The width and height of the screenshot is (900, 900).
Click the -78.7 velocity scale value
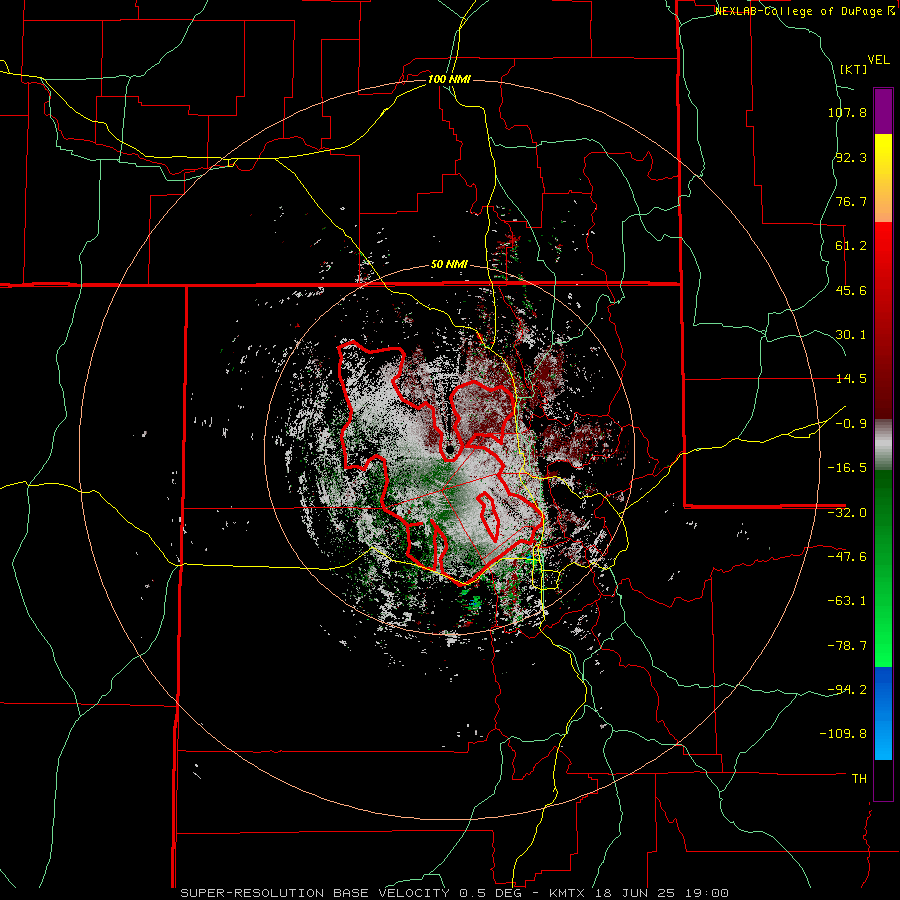coord(847,646)
